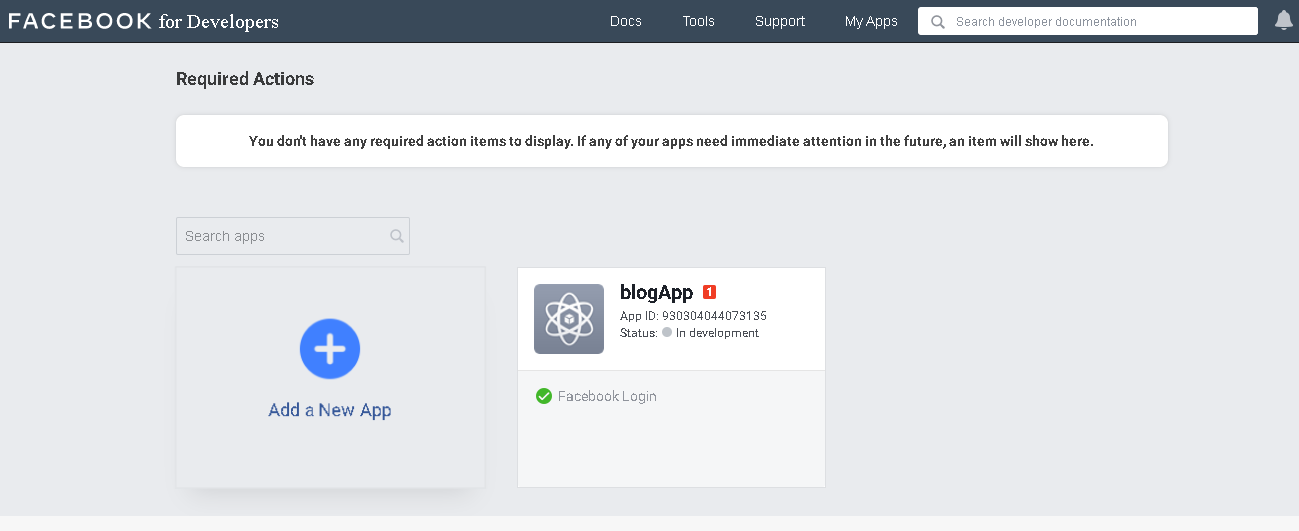The width and height of the screenshot is (1299, 531).
Task: Open the blogApp atom logo icon
Action: click(x=569, y=319)
